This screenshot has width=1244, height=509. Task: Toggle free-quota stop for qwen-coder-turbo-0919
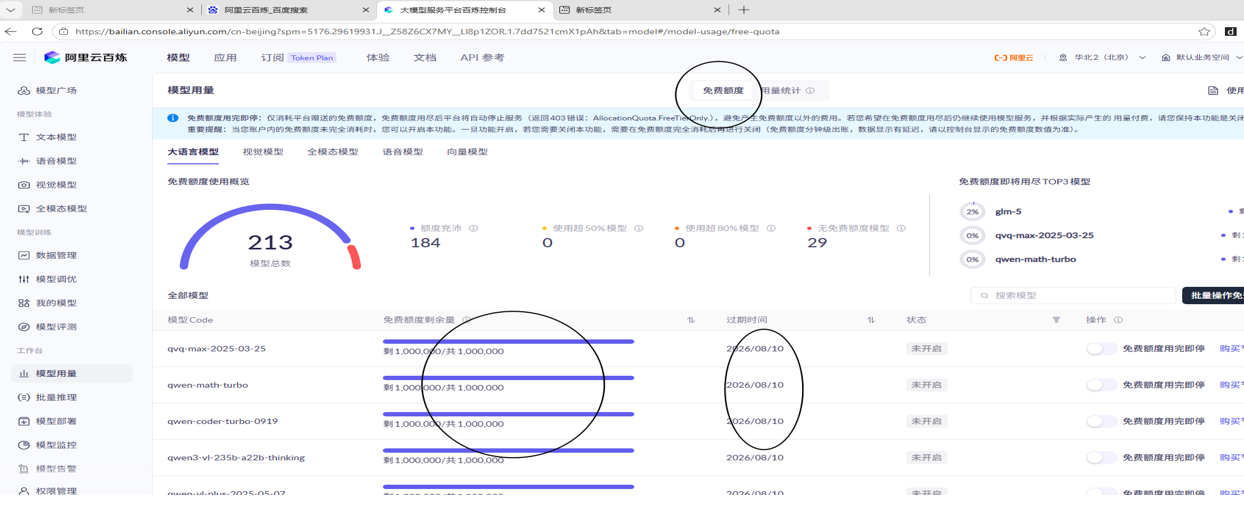[1101, 421]
